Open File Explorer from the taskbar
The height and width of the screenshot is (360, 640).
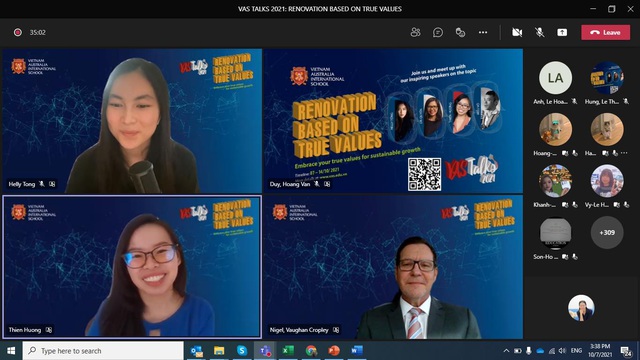pyautogui.click(x=219, y=351)
